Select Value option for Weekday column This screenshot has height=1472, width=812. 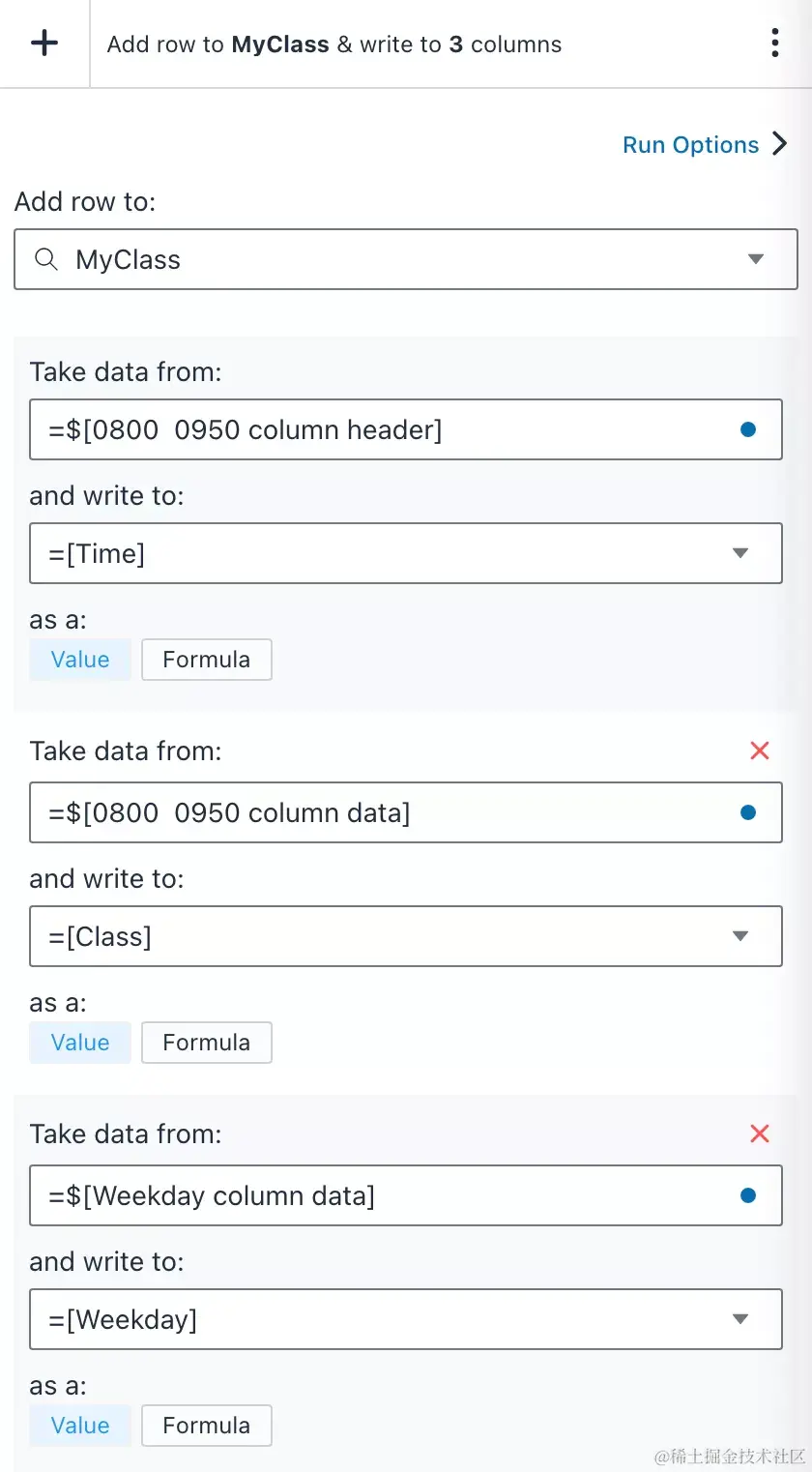pyautogui.click(x=80, y=1426)
